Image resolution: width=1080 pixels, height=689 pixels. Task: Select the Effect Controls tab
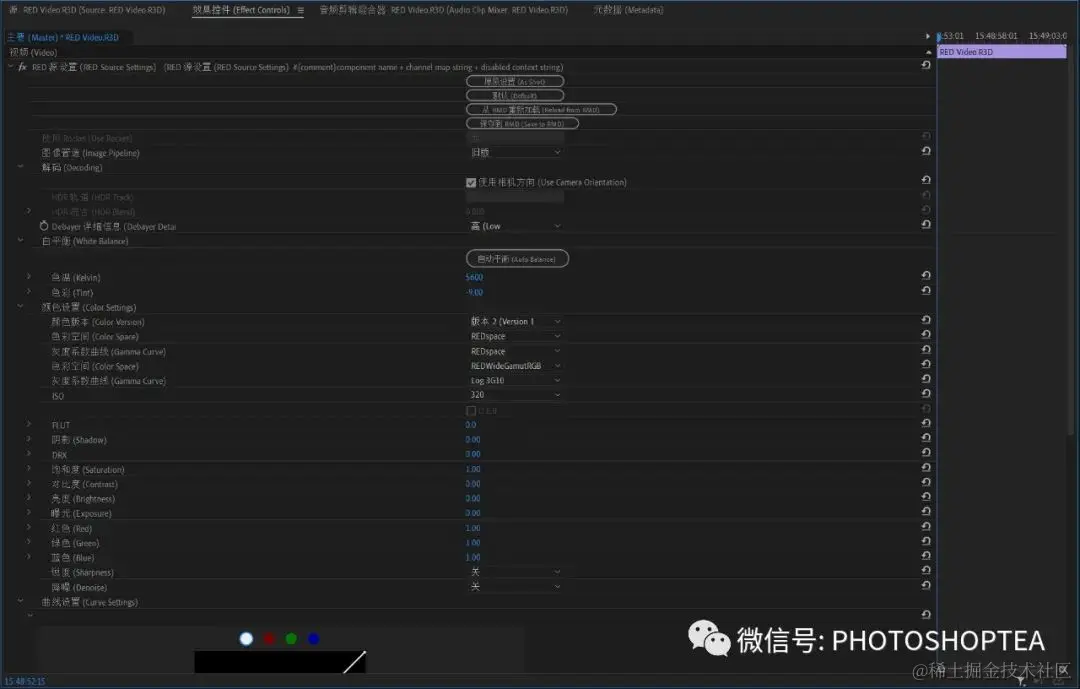[x=241, y=10]
